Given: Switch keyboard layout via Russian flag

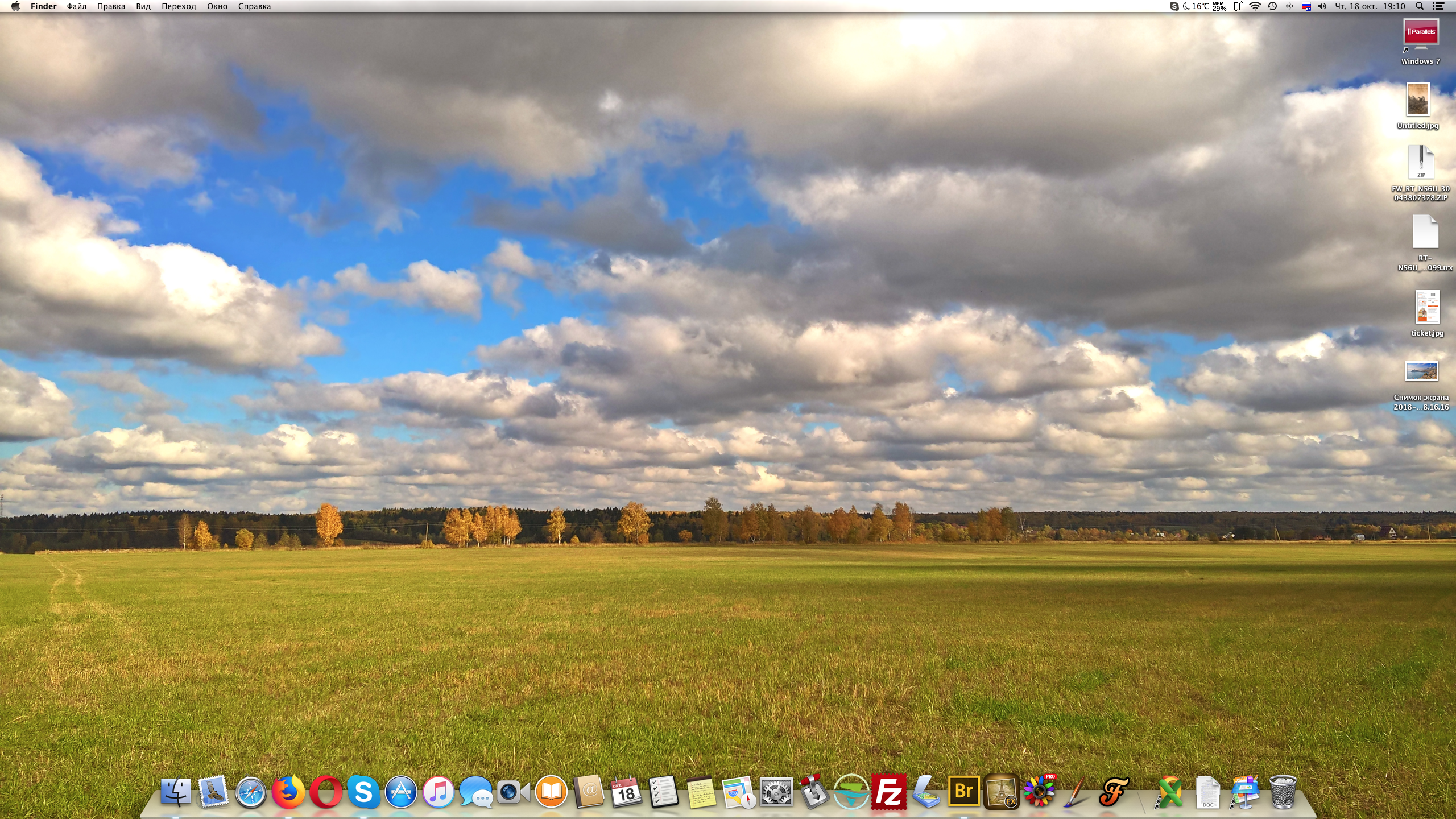Looking at the screenshot, I should [1306, 6].
